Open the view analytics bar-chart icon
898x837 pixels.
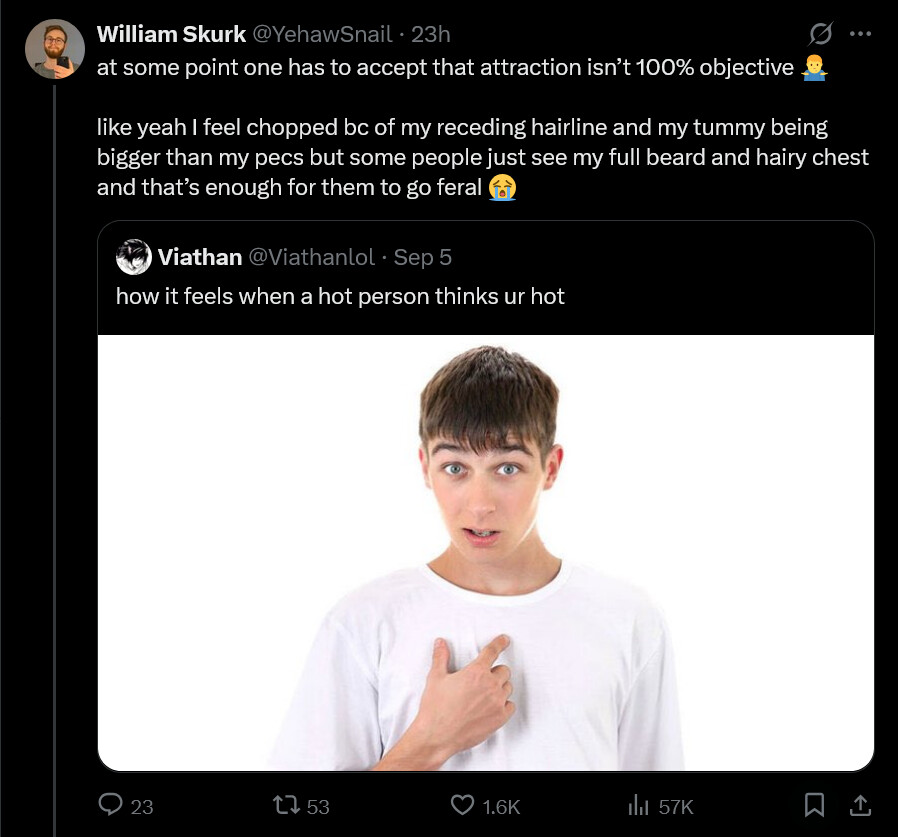point(637,805)
